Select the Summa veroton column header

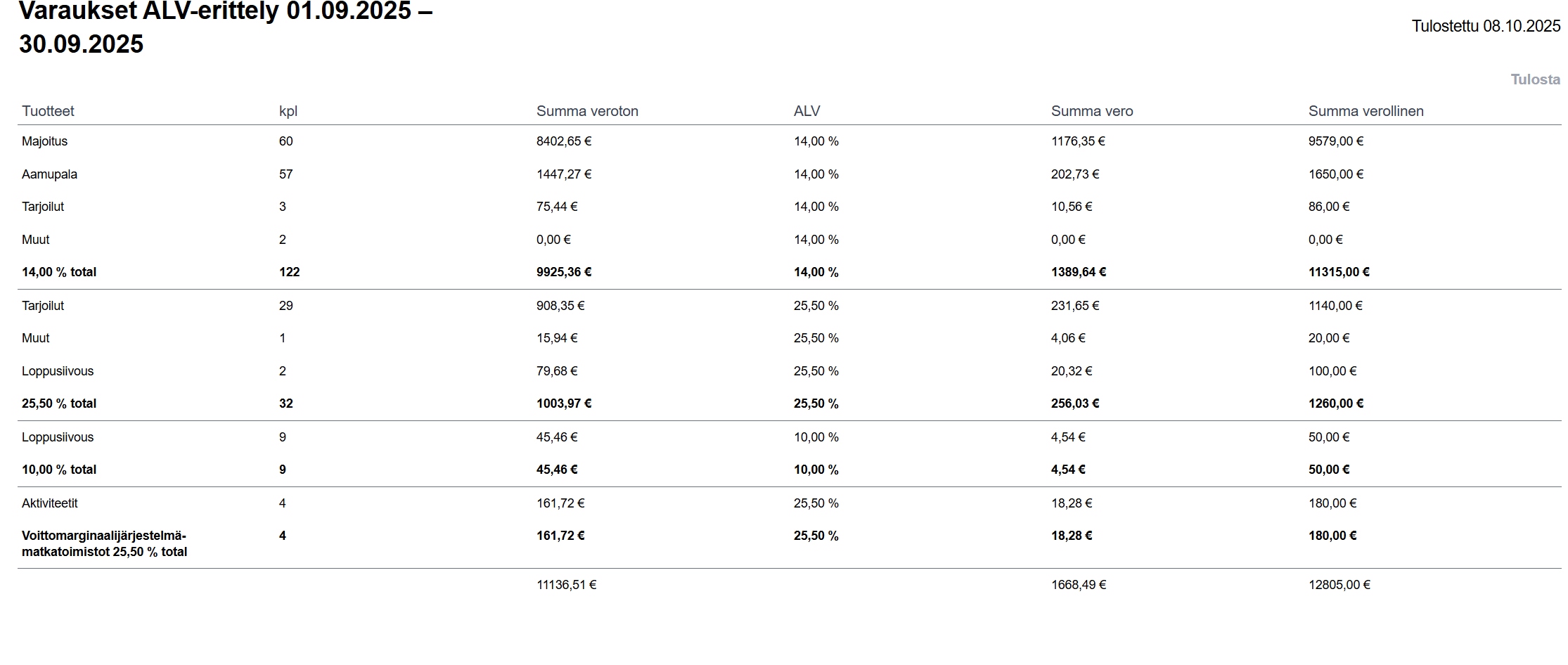click(x=587, y=111)
